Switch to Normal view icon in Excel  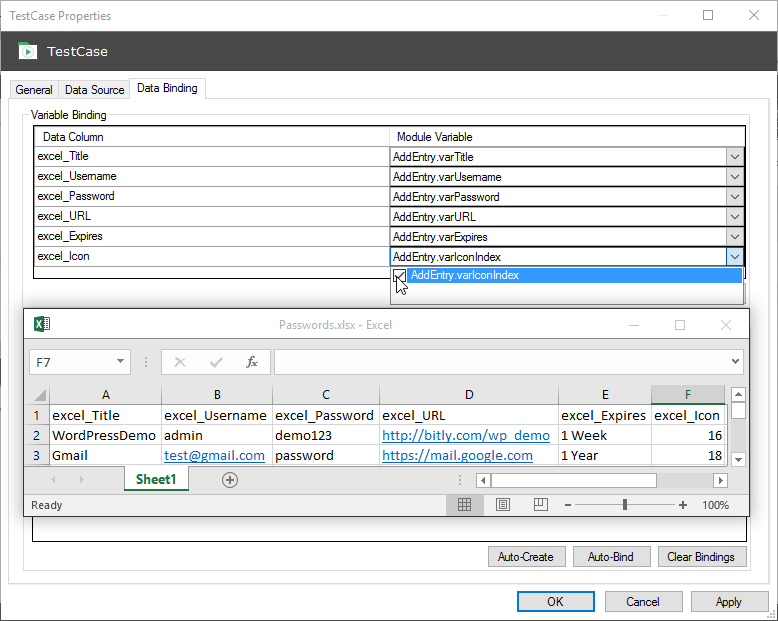(464, 505)
